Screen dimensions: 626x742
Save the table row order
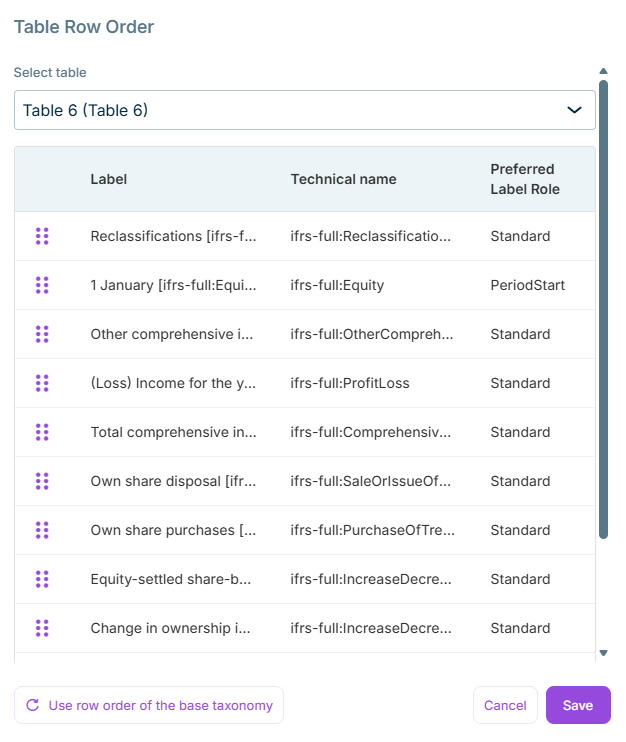coord(578,705)
